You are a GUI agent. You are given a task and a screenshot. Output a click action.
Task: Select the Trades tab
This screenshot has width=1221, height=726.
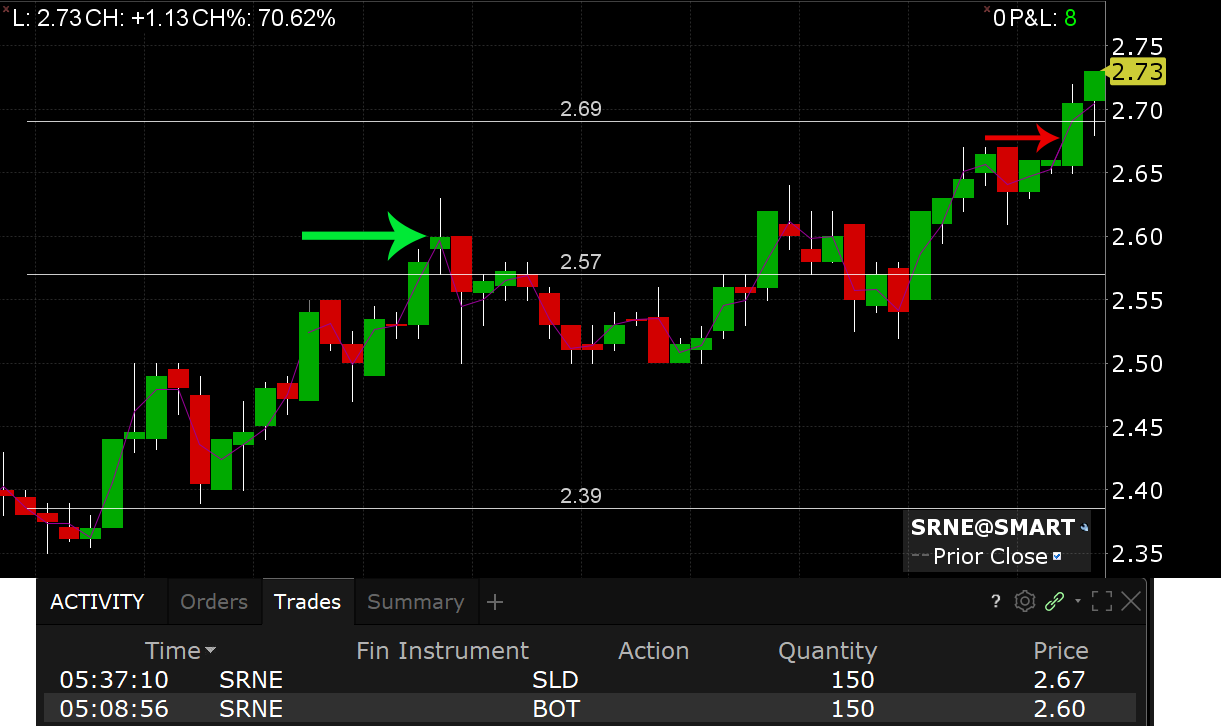click(308, 602)
